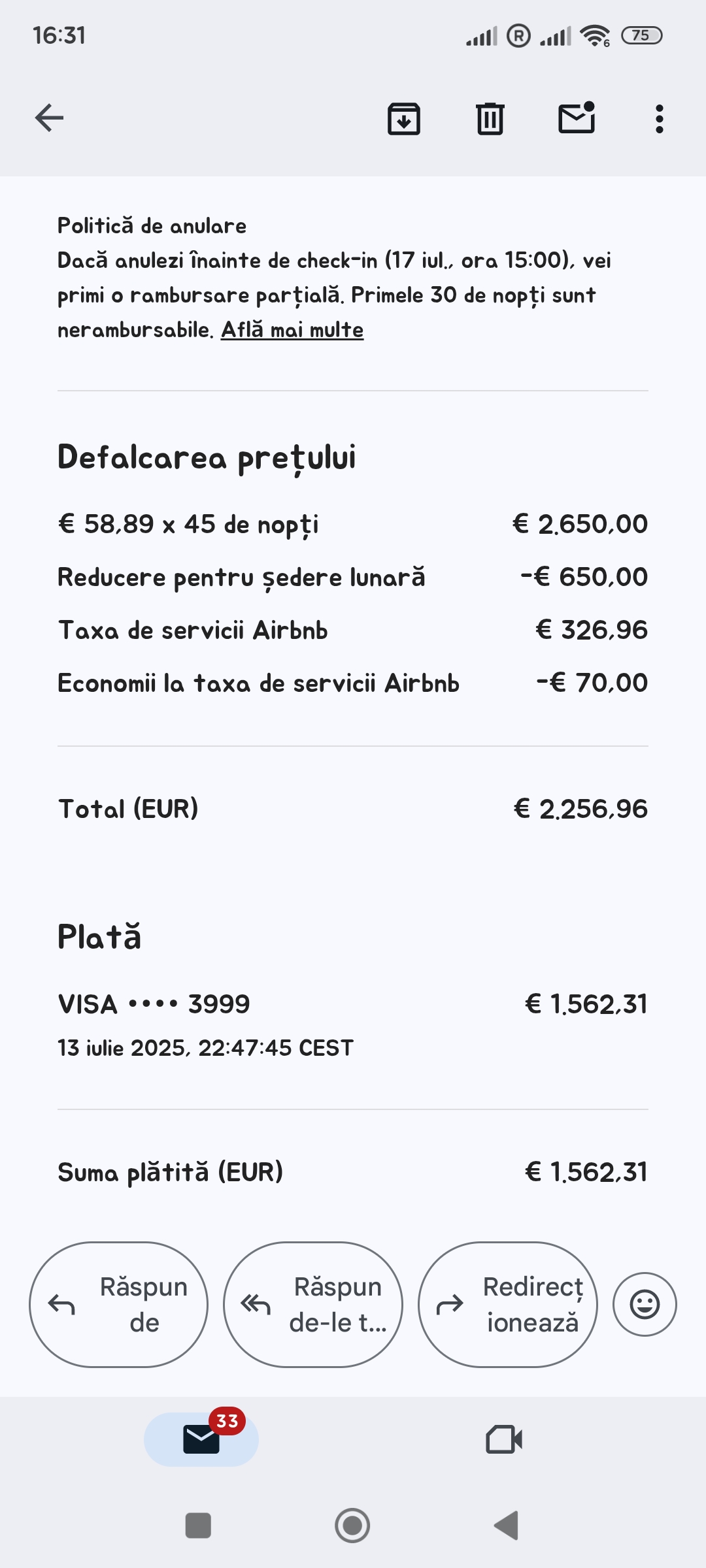
Task: Switch to the Meet video tab
Action: click(x=504, y=1439)
